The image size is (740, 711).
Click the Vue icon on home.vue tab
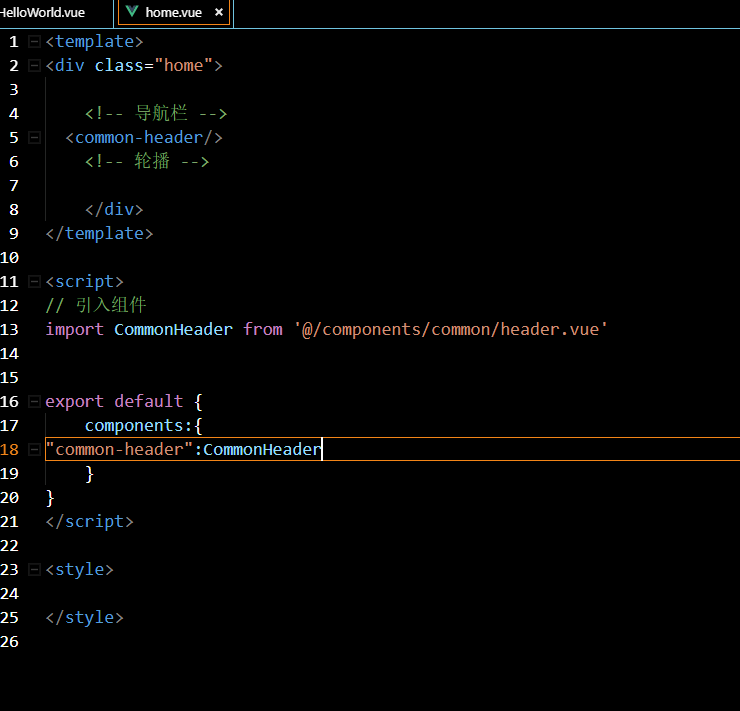132,11
